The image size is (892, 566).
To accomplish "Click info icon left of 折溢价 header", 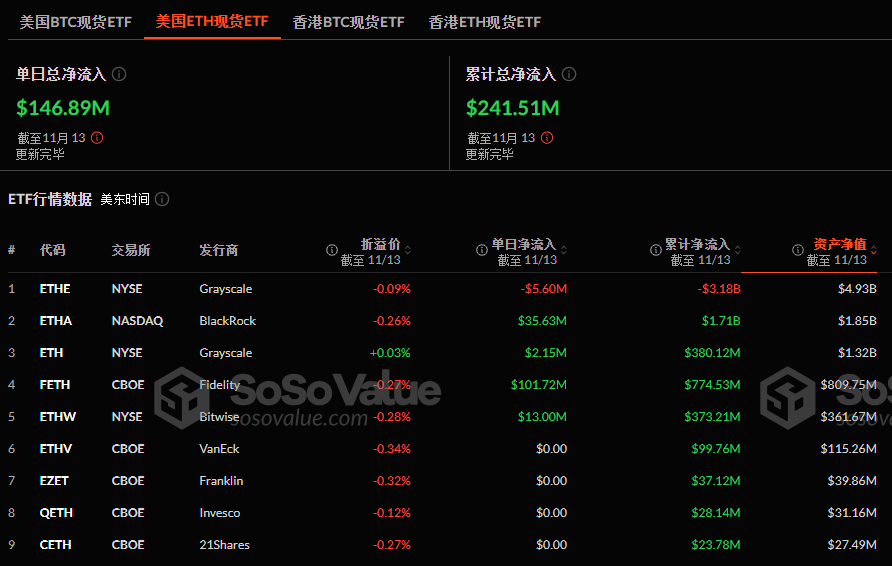I will point(332,250).
